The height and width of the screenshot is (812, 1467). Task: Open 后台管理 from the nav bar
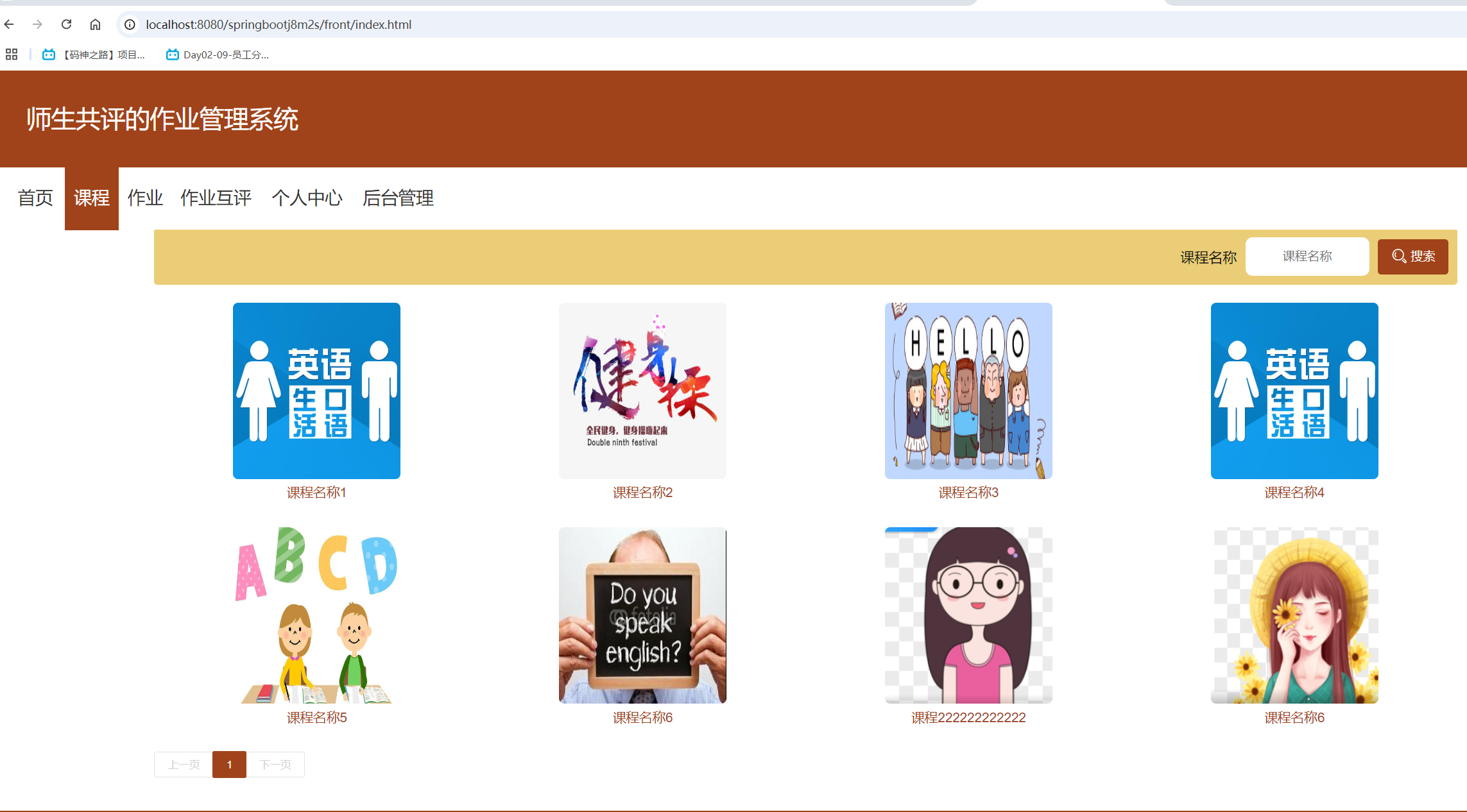pyautogui.click(x=398, y=198)
